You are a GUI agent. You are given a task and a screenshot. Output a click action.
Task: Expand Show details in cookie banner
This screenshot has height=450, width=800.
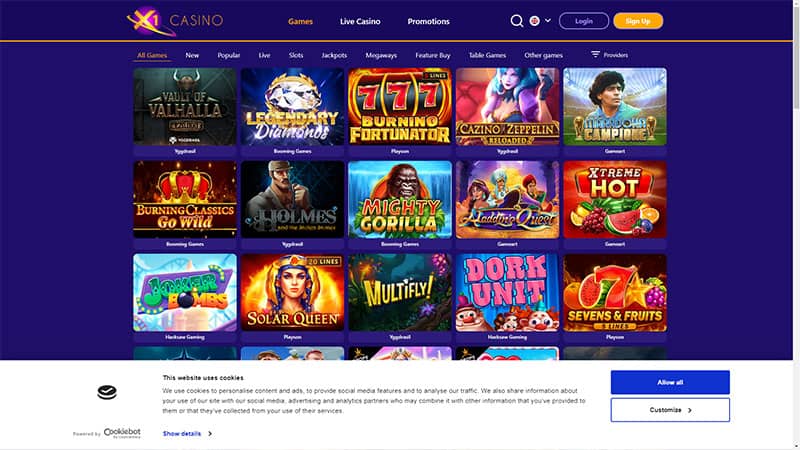coord(187,433)
